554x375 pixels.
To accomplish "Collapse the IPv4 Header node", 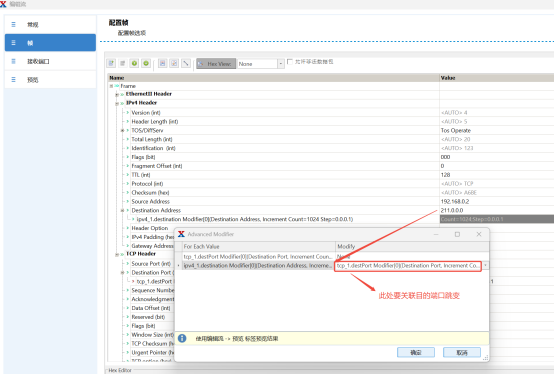I will coord(117,103).
